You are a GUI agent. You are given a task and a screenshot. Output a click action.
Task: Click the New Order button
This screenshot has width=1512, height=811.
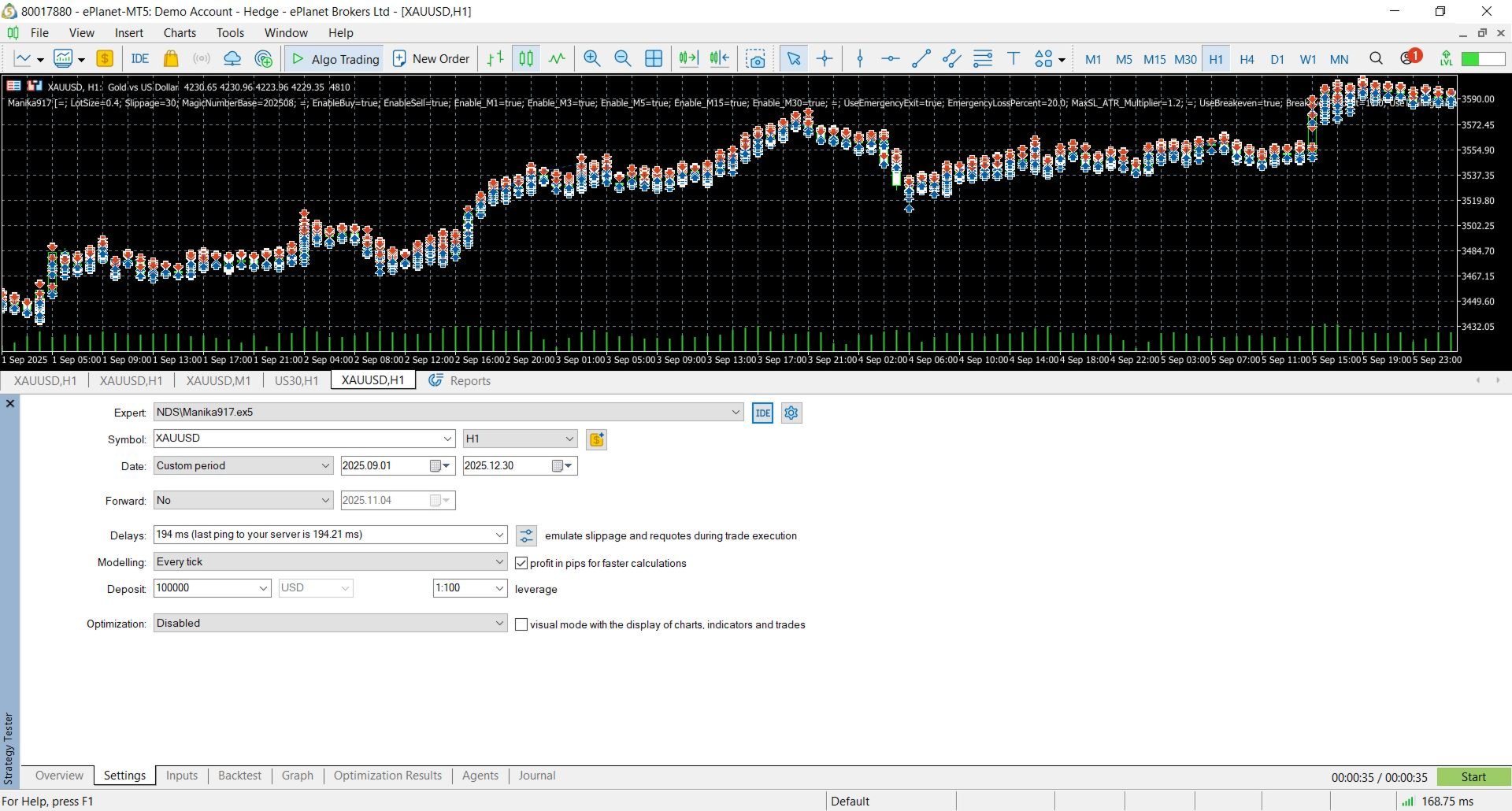[431, 59]
